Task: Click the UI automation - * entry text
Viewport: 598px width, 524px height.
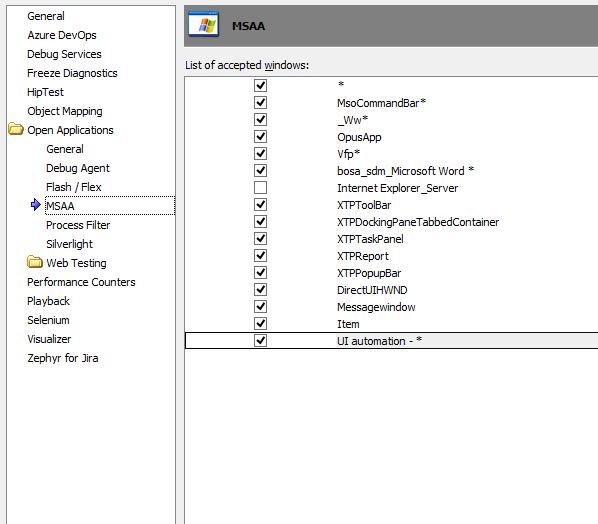Action: pos(379,341)
